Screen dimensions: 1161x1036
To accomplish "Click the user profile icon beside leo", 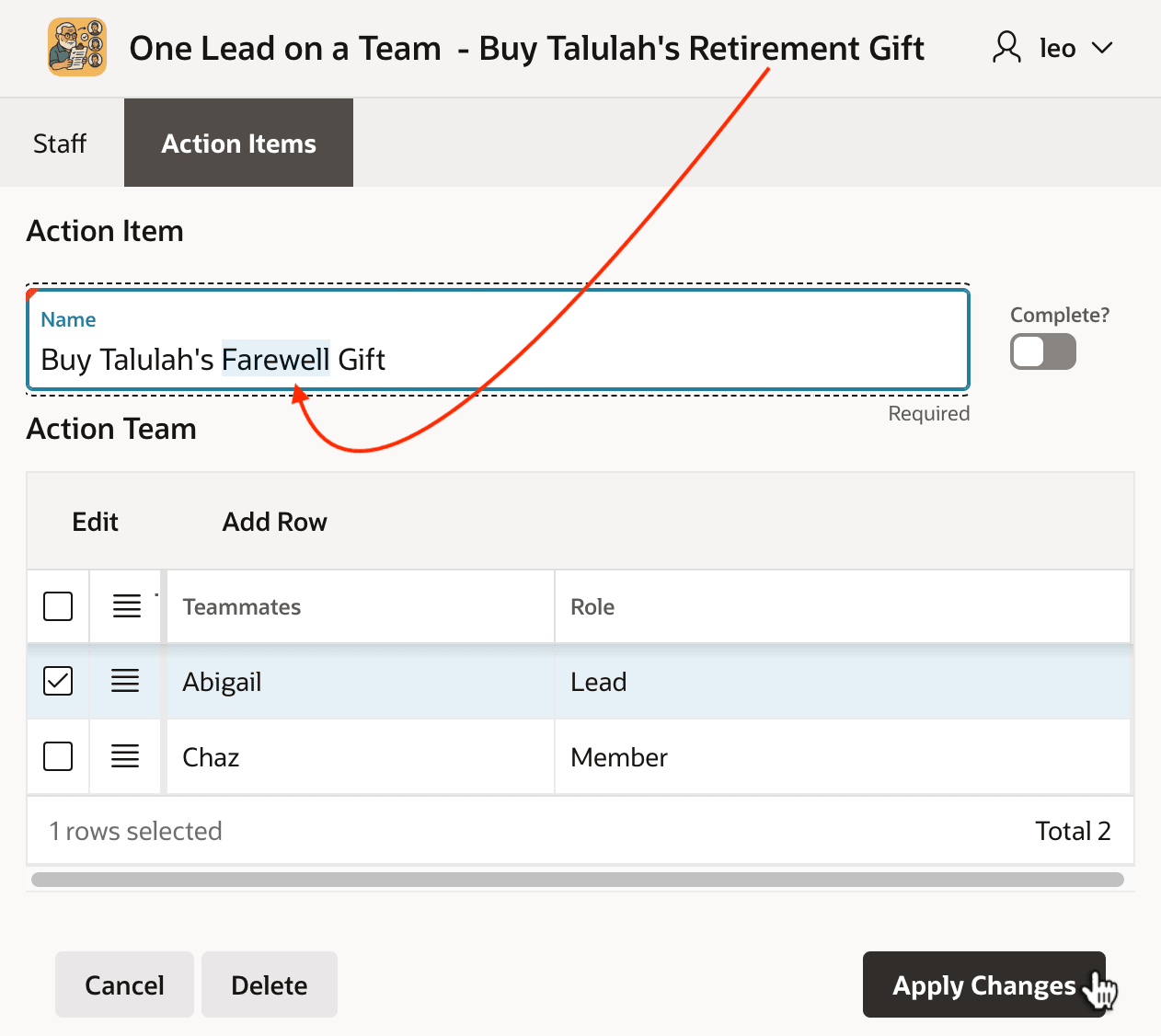I will 1006,47.
